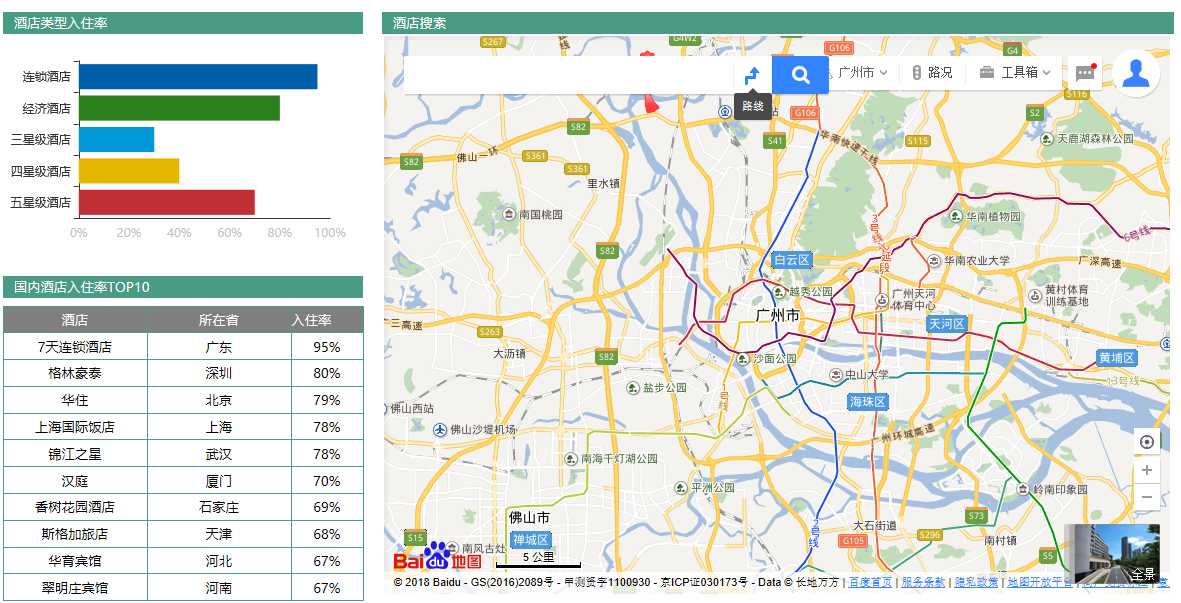Click the 佛山市 city label on map
The width and height of the screenshot is (1181, 603).
point(529,517)
